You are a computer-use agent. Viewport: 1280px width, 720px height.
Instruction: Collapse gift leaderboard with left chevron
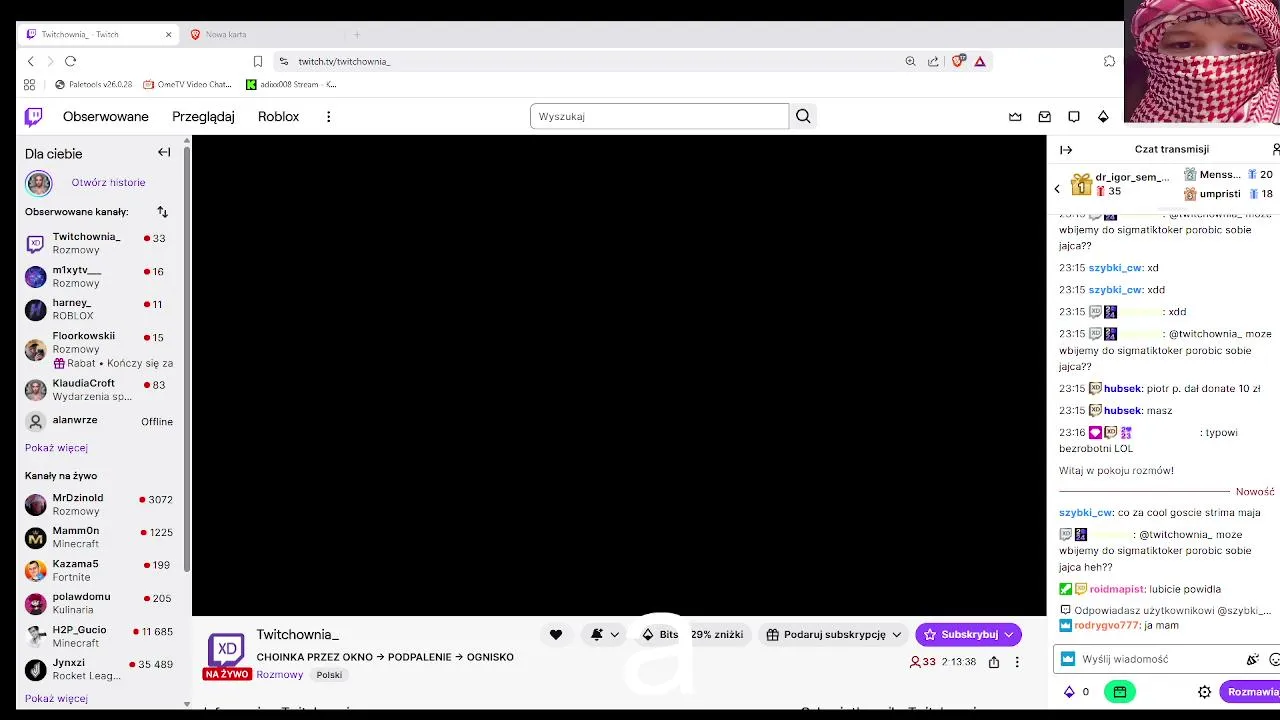coord(1057,189)
